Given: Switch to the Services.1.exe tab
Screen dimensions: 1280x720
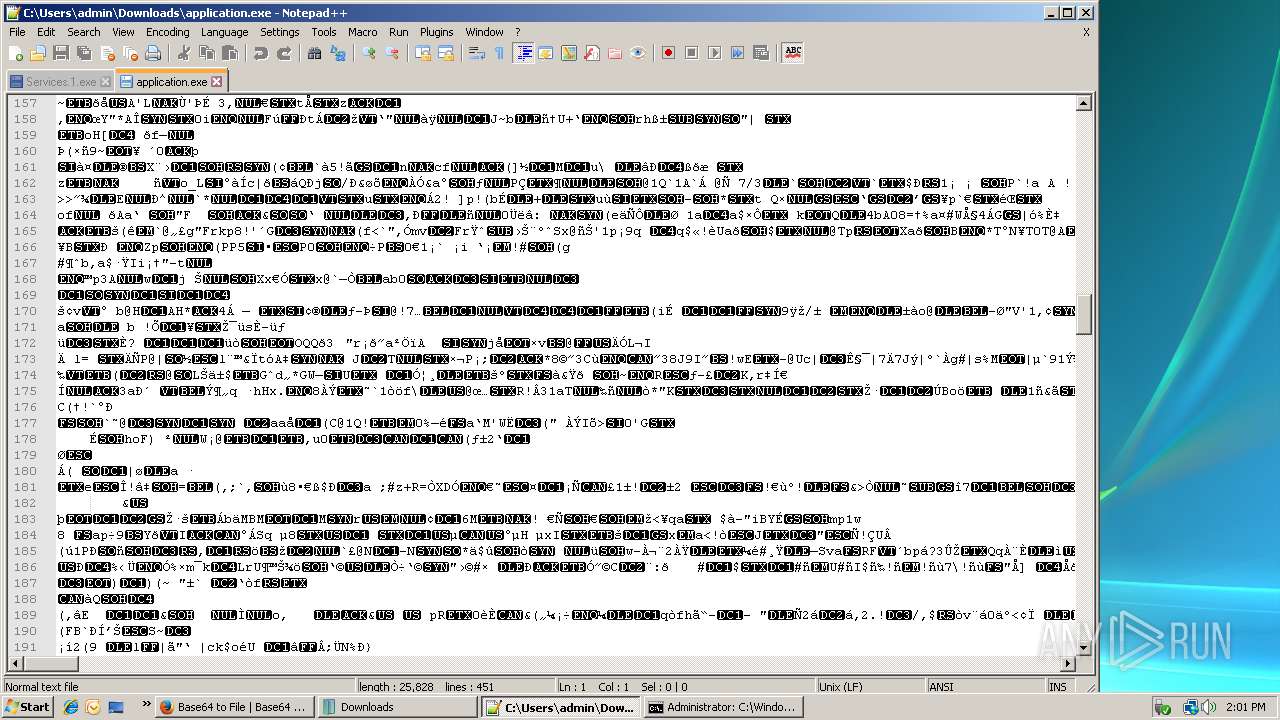Looking at the screenshot, I should pos(60,82).
